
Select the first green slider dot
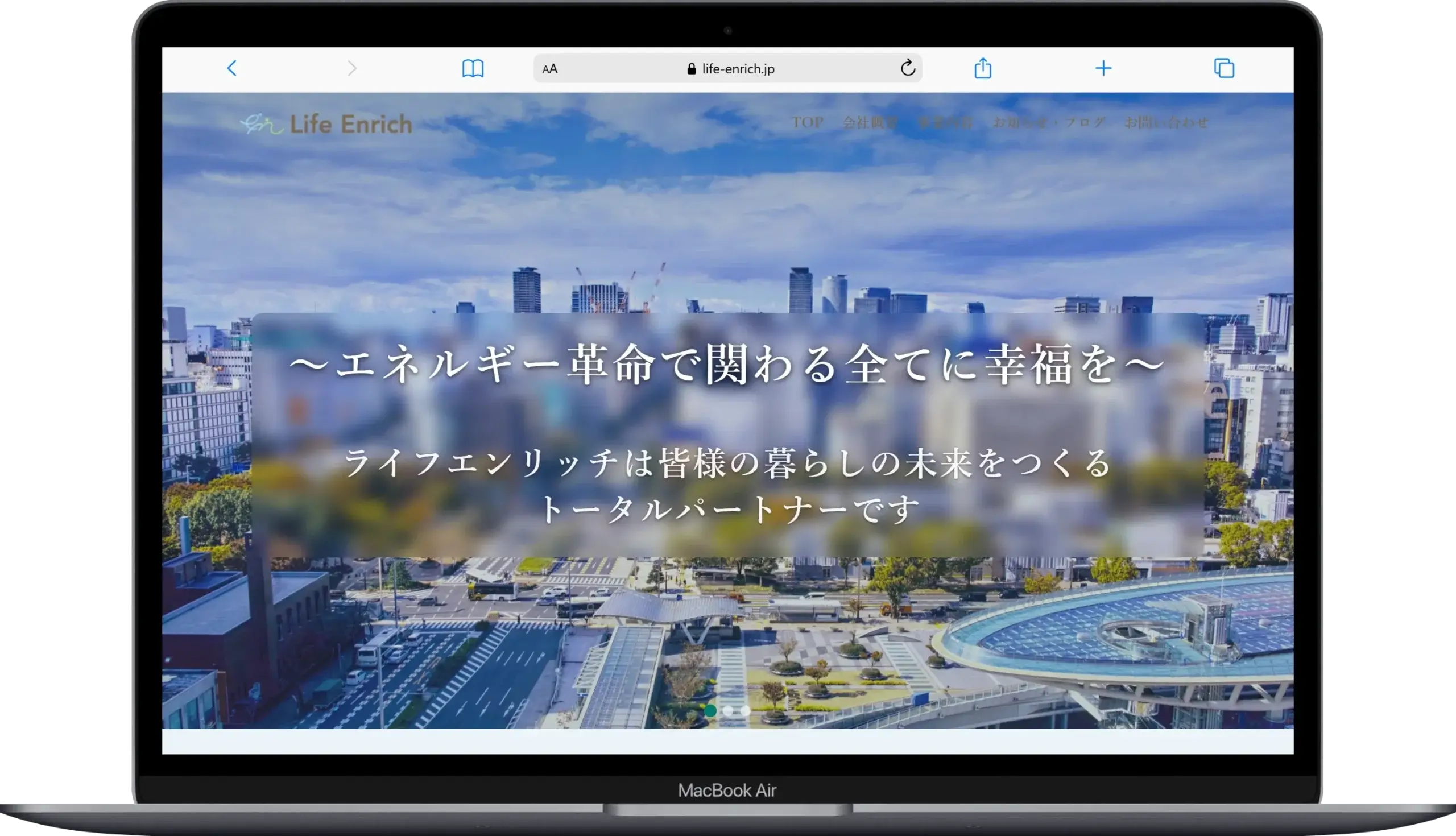pyautogui.click(x=710, y=711)
